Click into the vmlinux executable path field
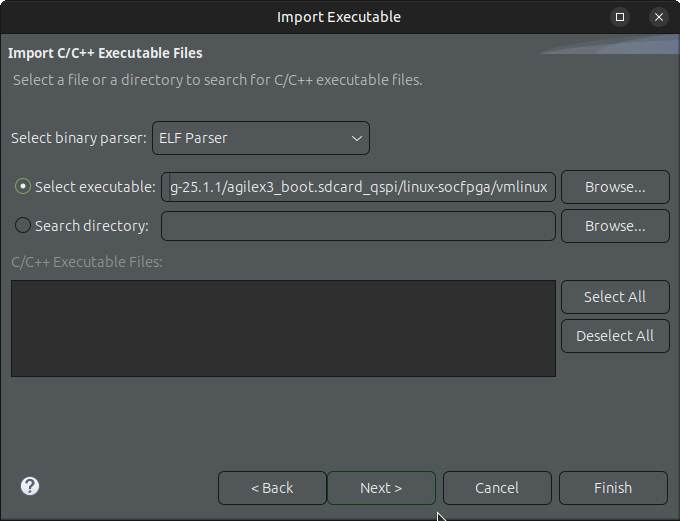Viewport: 680px width, 521px height. pyautogui.click(x=358, y=187)
